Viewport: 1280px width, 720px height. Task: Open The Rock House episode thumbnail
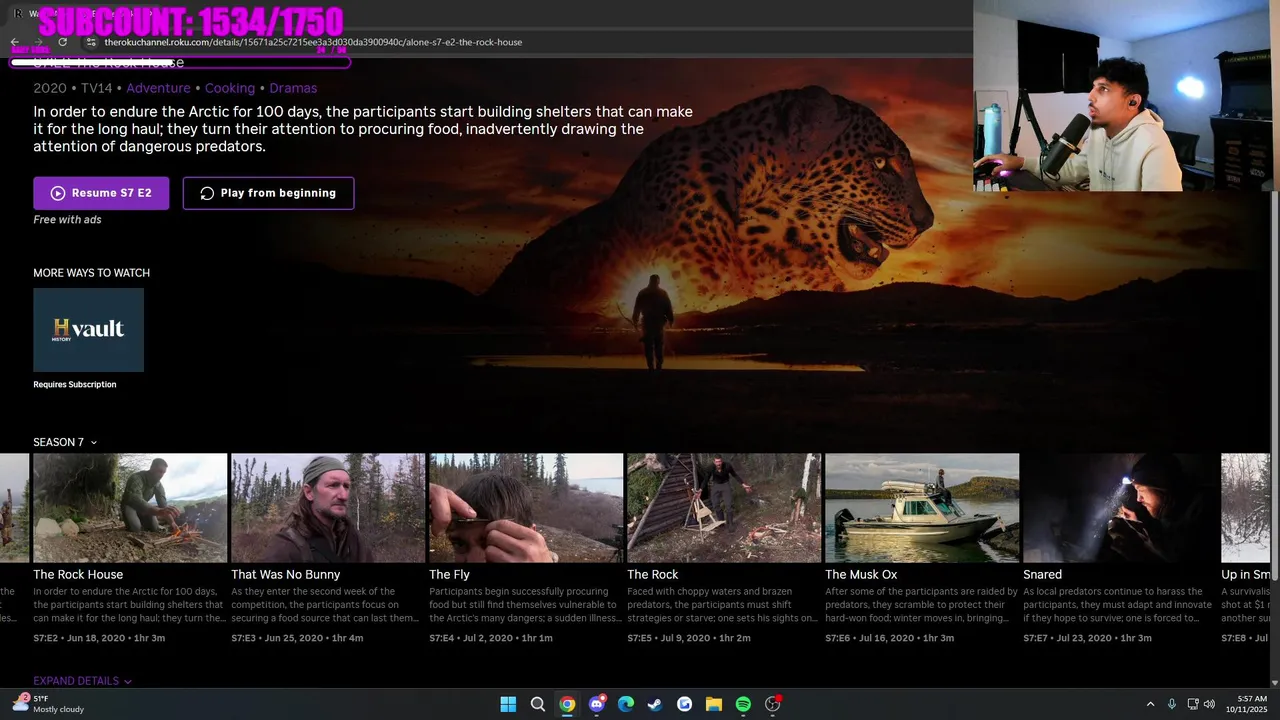pyautogui.click(x=130, y=508)
